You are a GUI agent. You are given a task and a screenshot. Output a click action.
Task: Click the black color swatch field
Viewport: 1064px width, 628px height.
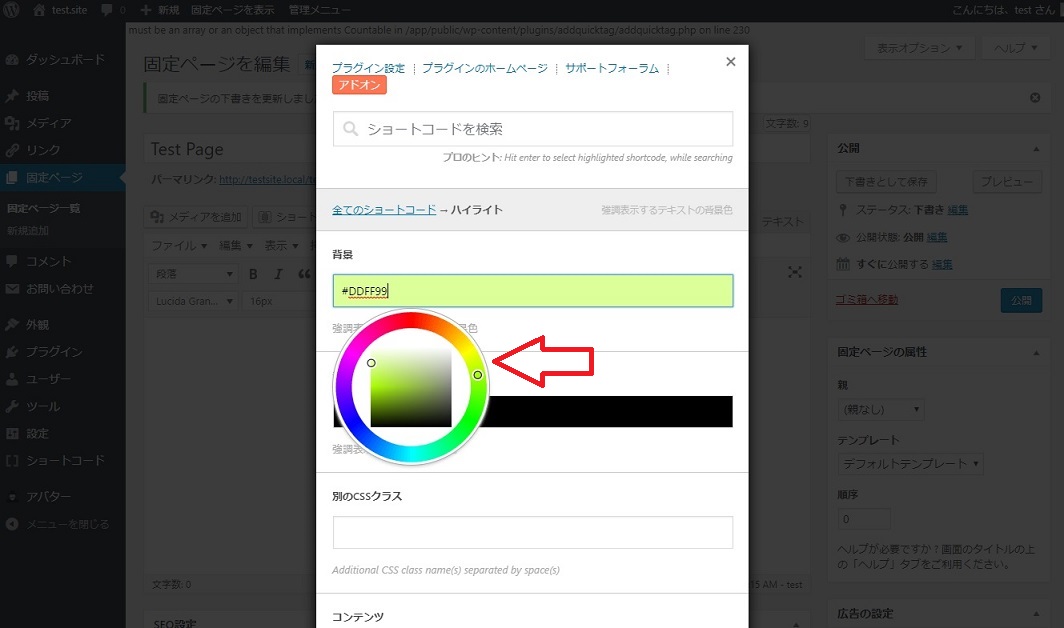[x=610, y=411]
